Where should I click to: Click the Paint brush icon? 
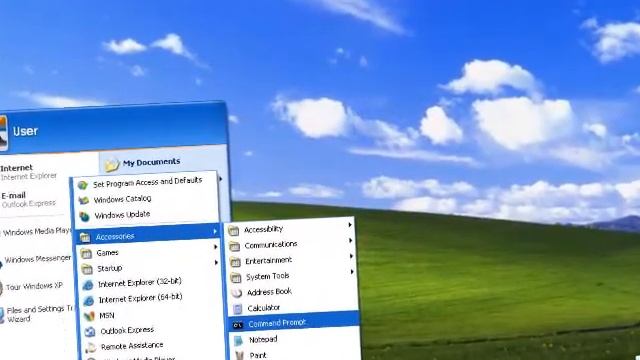[x=240, y=356]
